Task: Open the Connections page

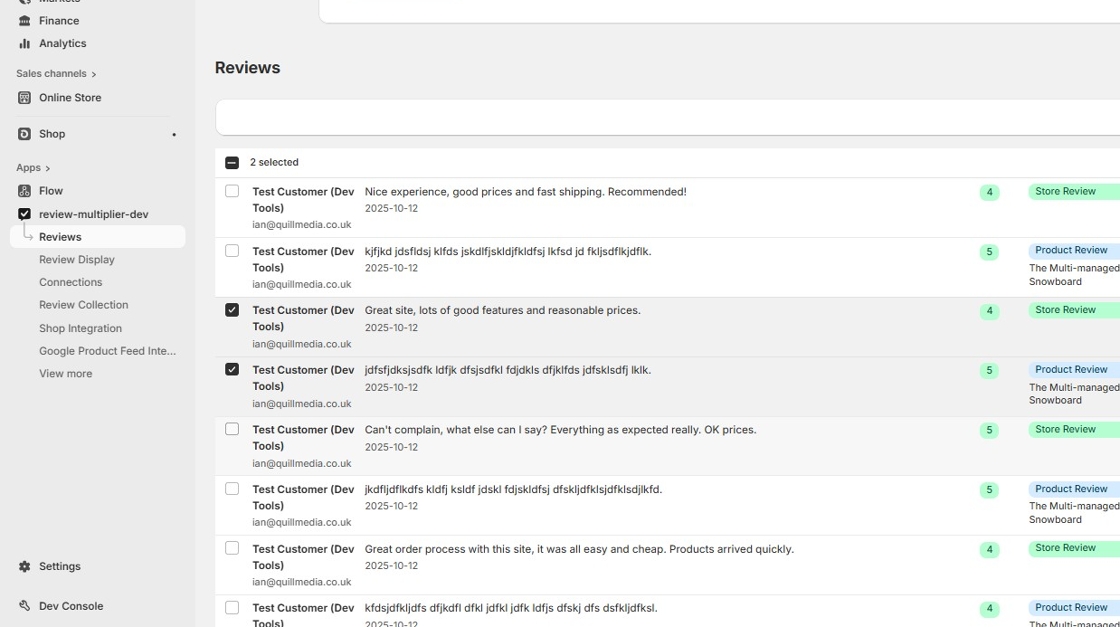Action: 70,281
